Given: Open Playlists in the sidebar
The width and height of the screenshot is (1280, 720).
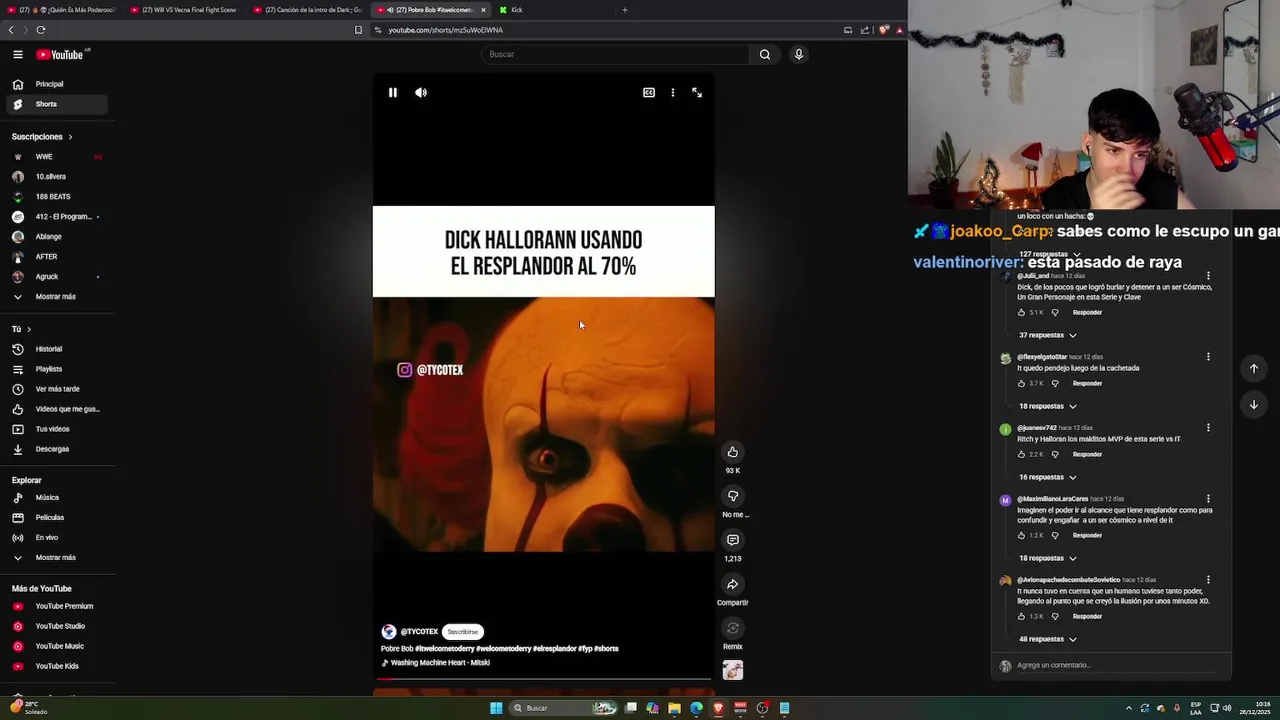Looking at the screenshot, I should 56,369.
